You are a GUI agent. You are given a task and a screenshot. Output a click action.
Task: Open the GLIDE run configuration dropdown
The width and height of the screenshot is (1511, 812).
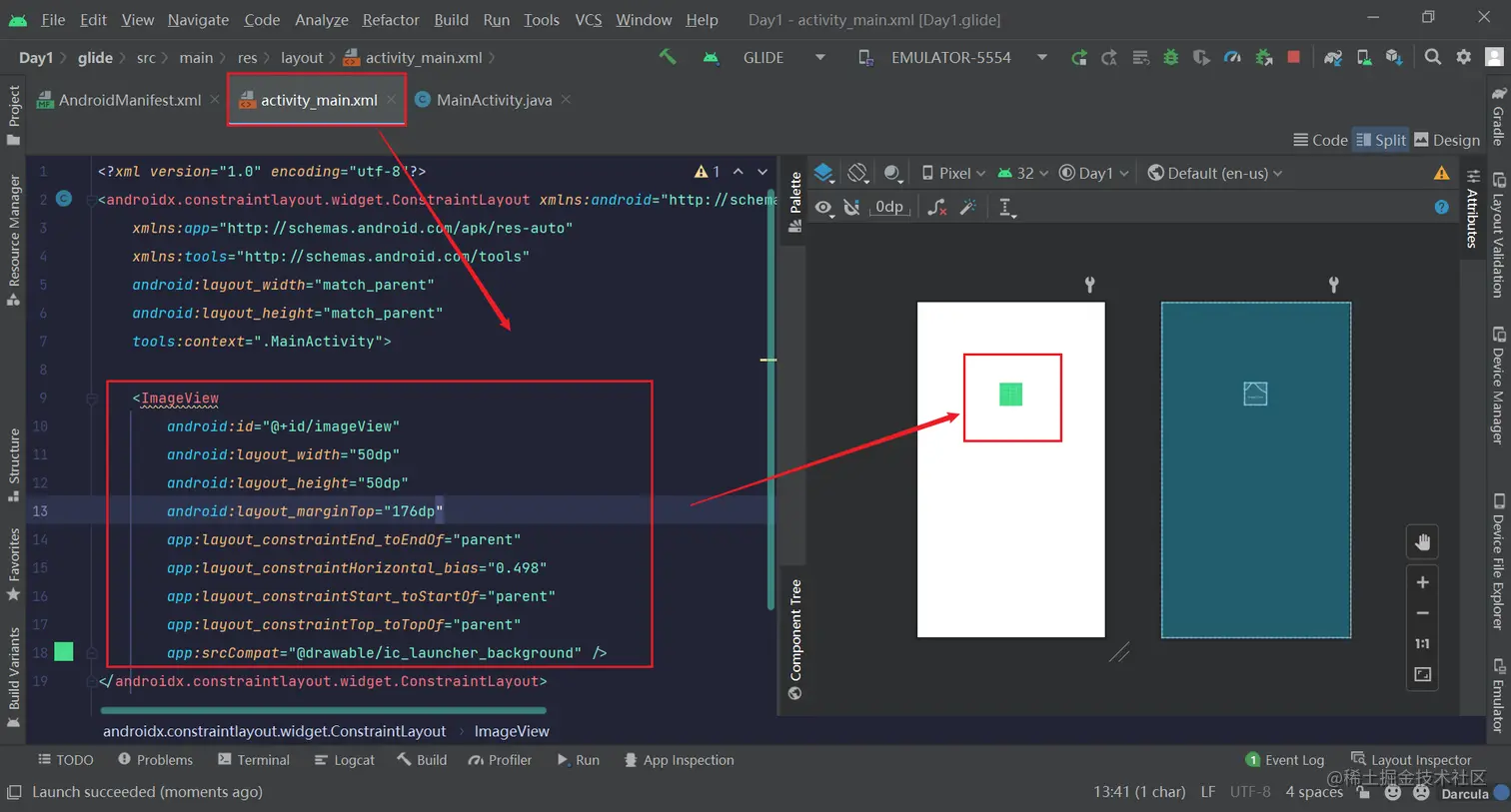point(784,58)
